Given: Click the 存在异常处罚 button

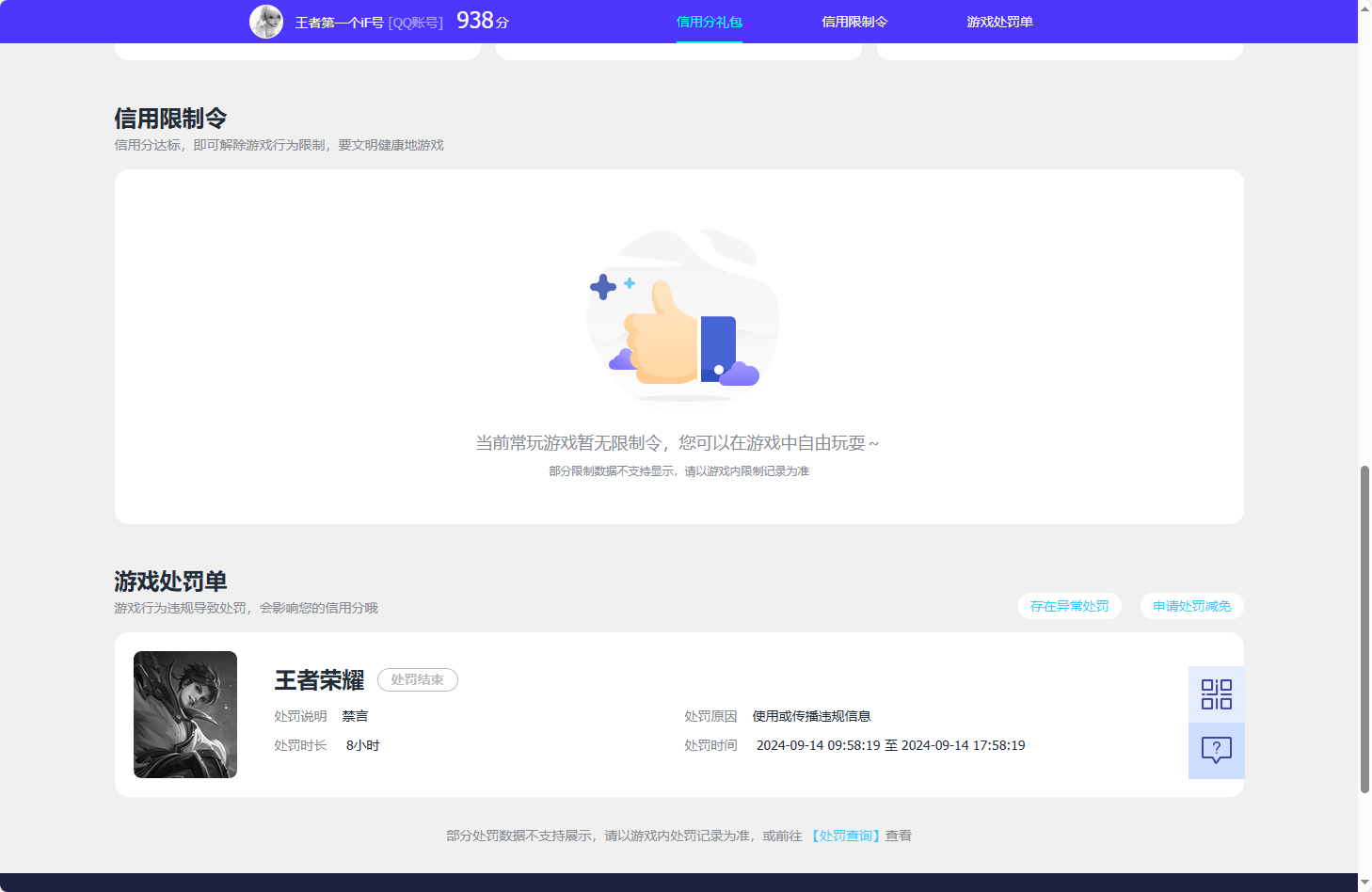Looking at the screenshot, I should [x=1069, y=606].
